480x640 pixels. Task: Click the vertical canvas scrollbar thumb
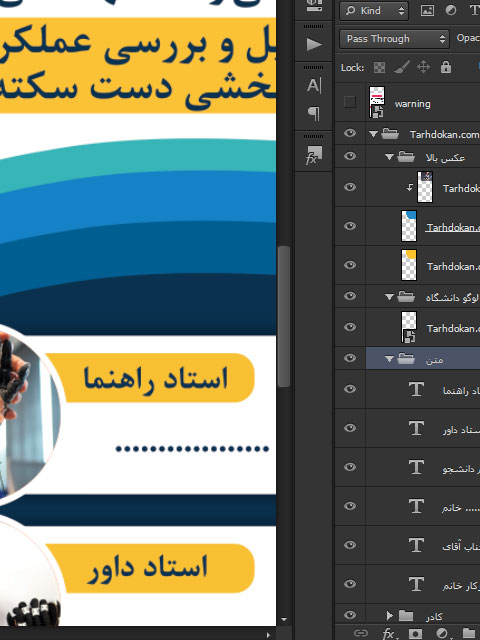(284, 316)
